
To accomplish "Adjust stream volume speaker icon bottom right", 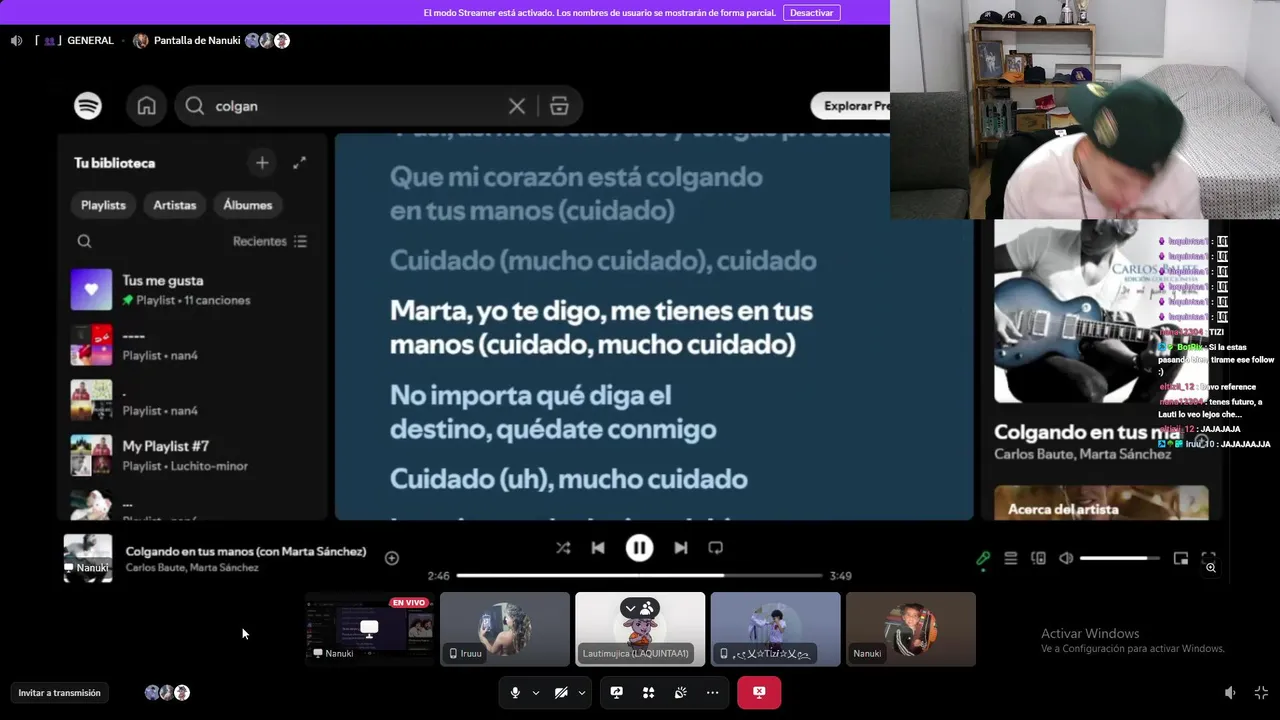I will [1230, 692].
